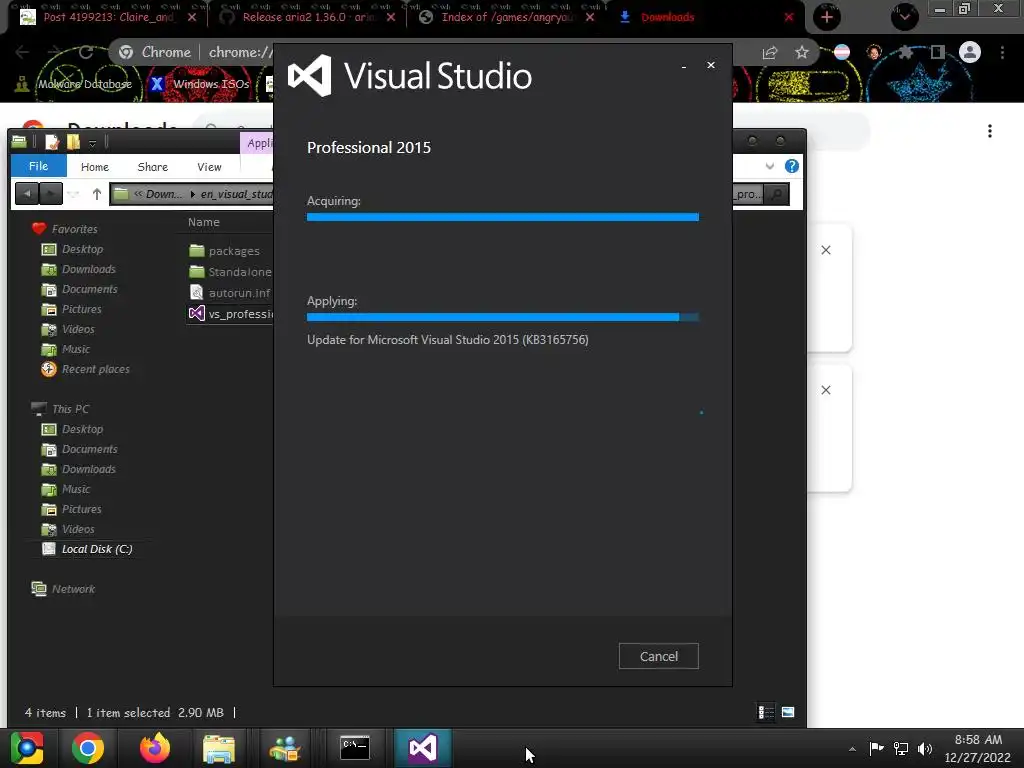Click the Applying progress bar

point(503,317)
